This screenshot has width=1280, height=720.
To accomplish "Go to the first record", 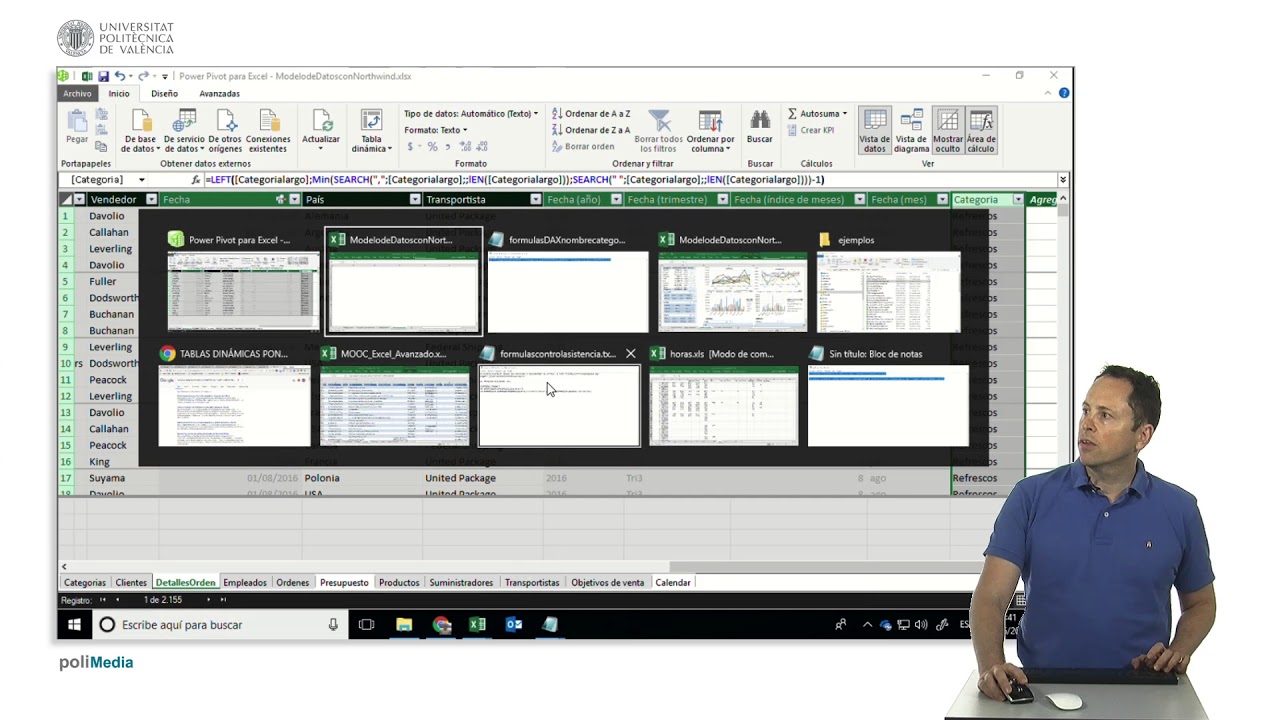I will (x=102, y=600).
